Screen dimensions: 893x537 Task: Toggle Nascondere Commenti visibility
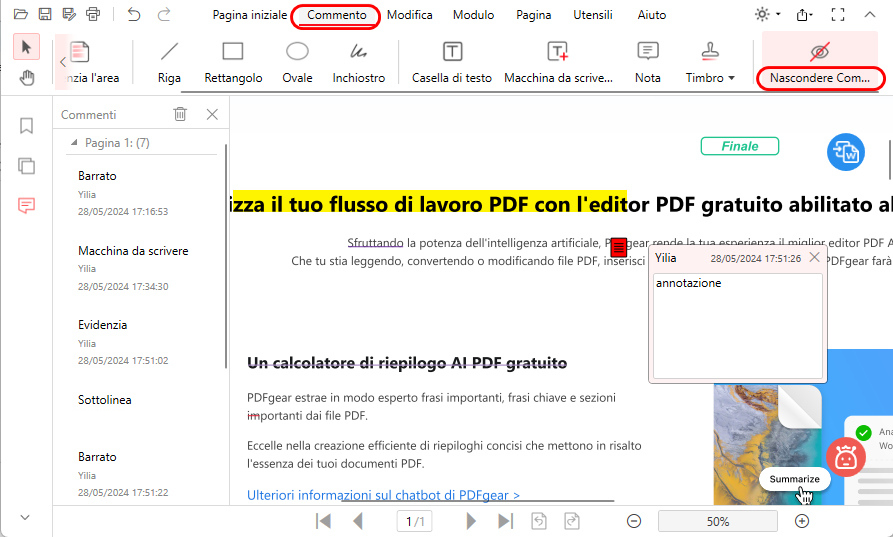point(820,63)
